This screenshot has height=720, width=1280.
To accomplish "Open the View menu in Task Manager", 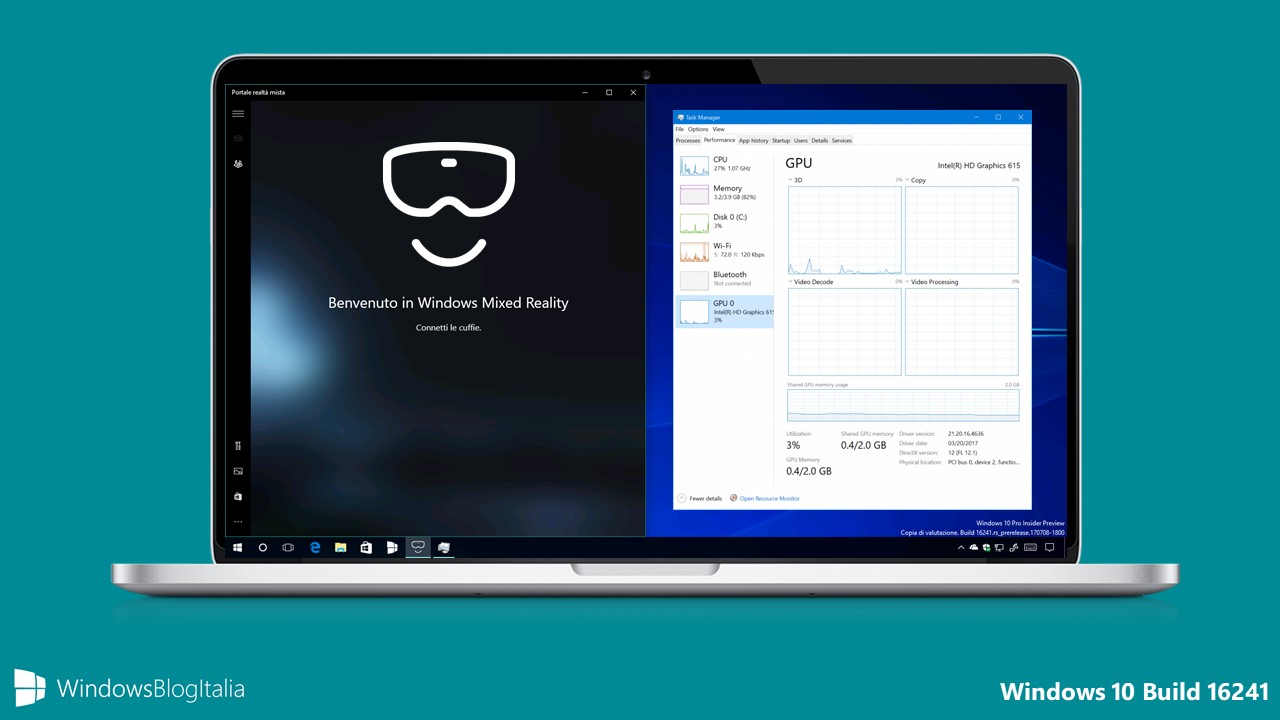I will coord(718,129).
